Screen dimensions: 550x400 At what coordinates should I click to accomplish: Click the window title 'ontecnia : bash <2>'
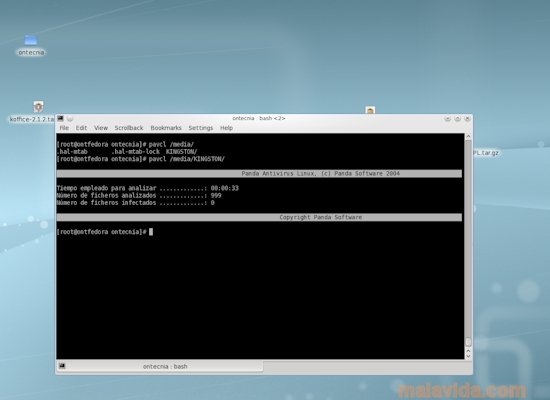[259, 118]
